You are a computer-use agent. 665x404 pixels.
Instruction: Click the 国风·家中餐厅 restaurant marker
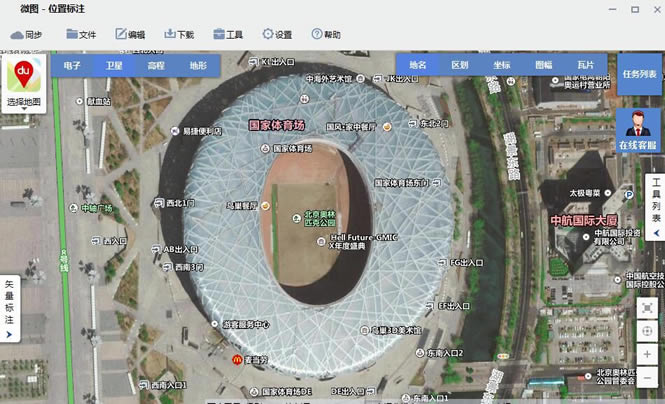(387, 127)
